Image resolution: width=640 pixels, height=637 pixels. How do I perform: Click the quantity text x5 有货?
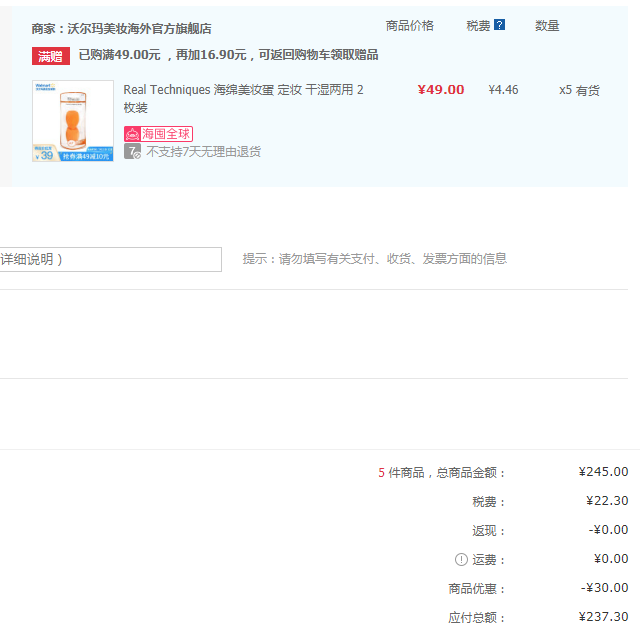pos(579,90)
